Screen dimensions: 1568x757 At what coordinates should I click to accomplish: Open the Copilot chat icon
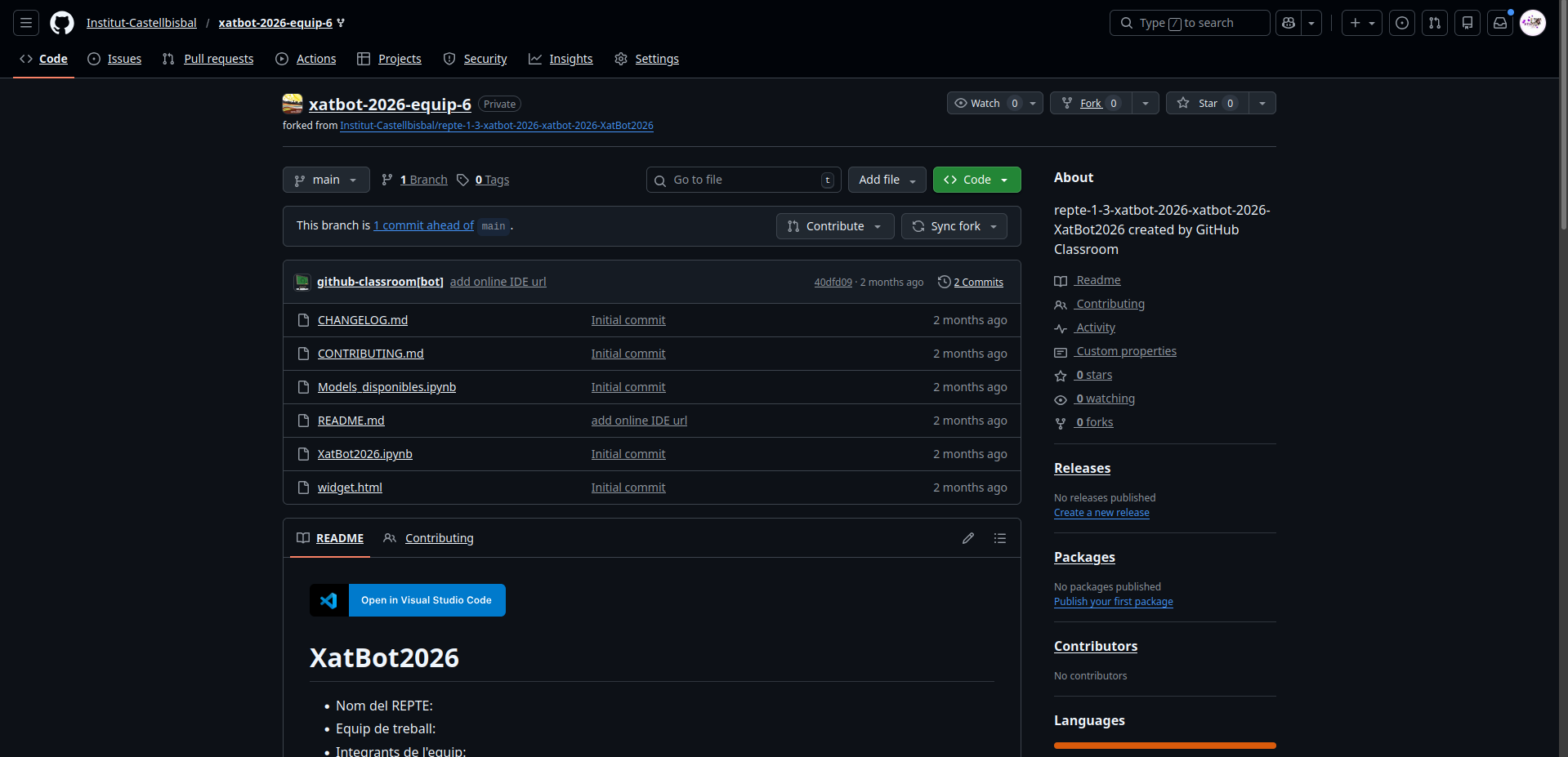1289,23
